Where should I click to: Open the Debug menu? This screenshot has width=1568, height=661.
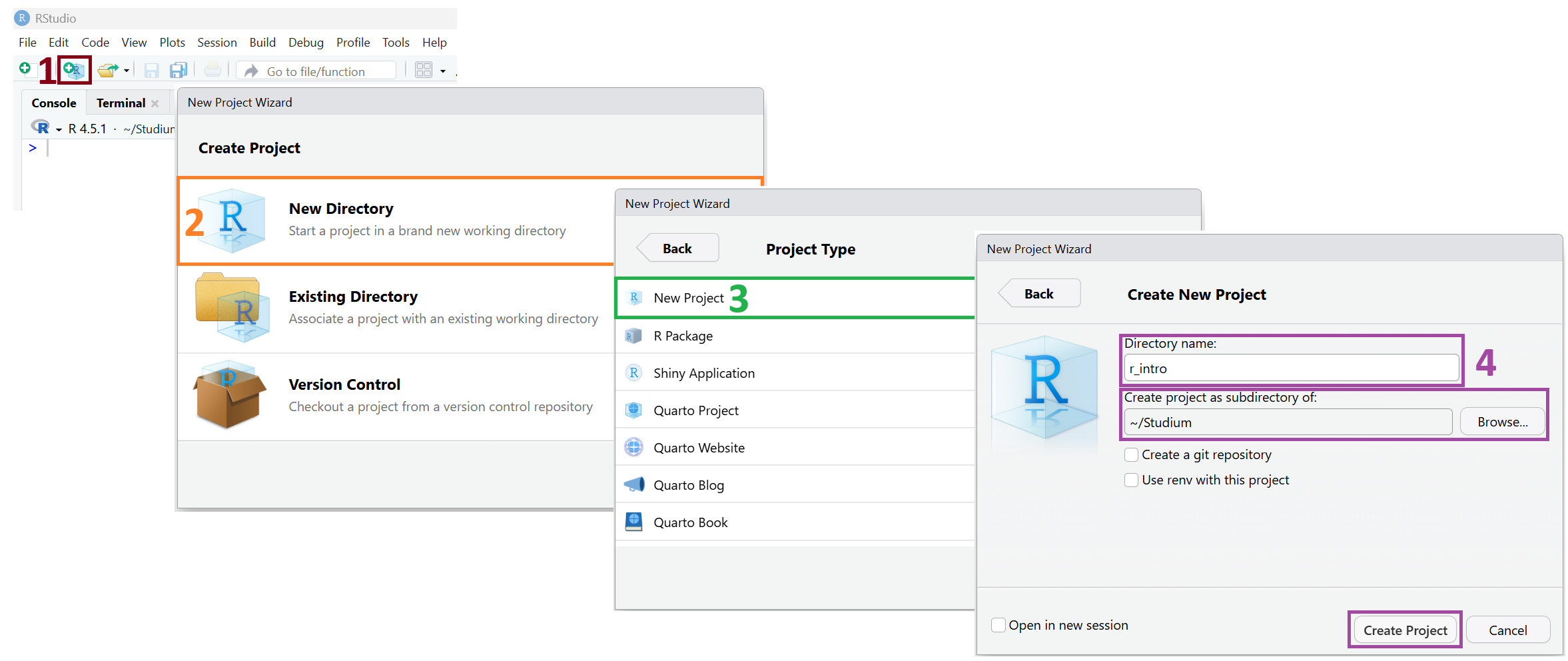(306, 43)
